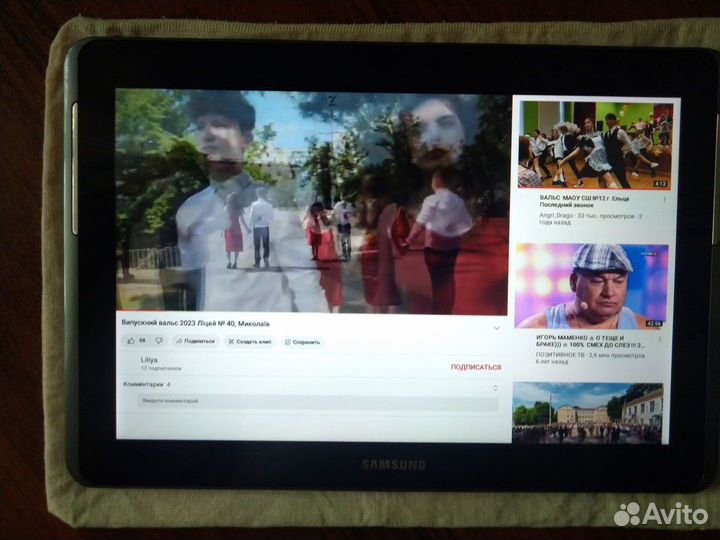Tap the 12 подписчиков subscriber count
Screen dimensions: 720x540
coord(161,368)
